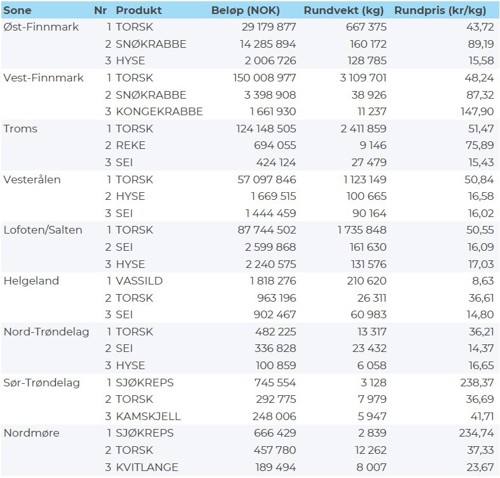Click the KAMSKJELL product cell
This screenshot has height=478, width=500.
148,416
